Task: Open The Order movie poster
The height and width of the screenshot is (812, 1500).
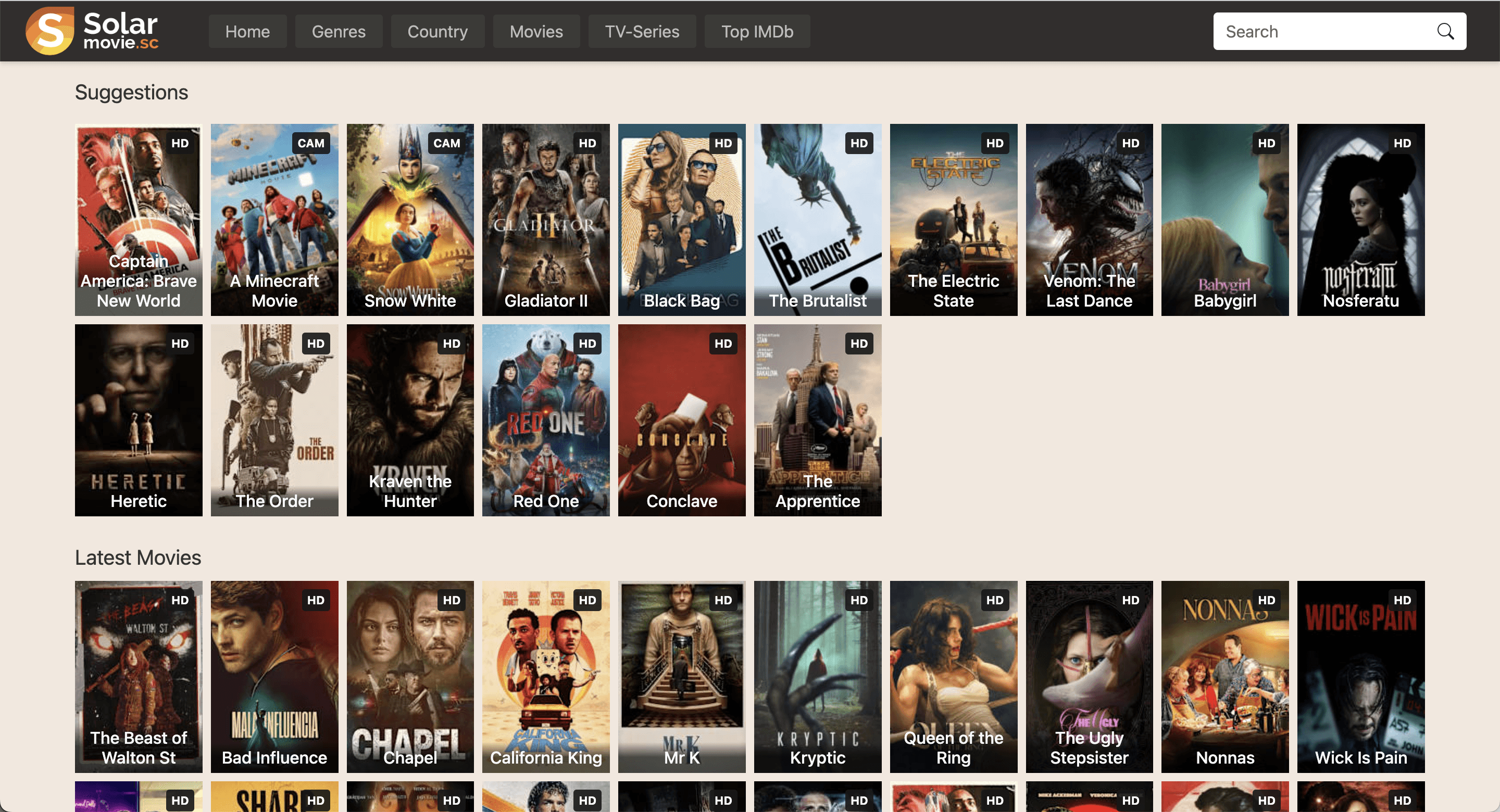Action: (274, 420)
